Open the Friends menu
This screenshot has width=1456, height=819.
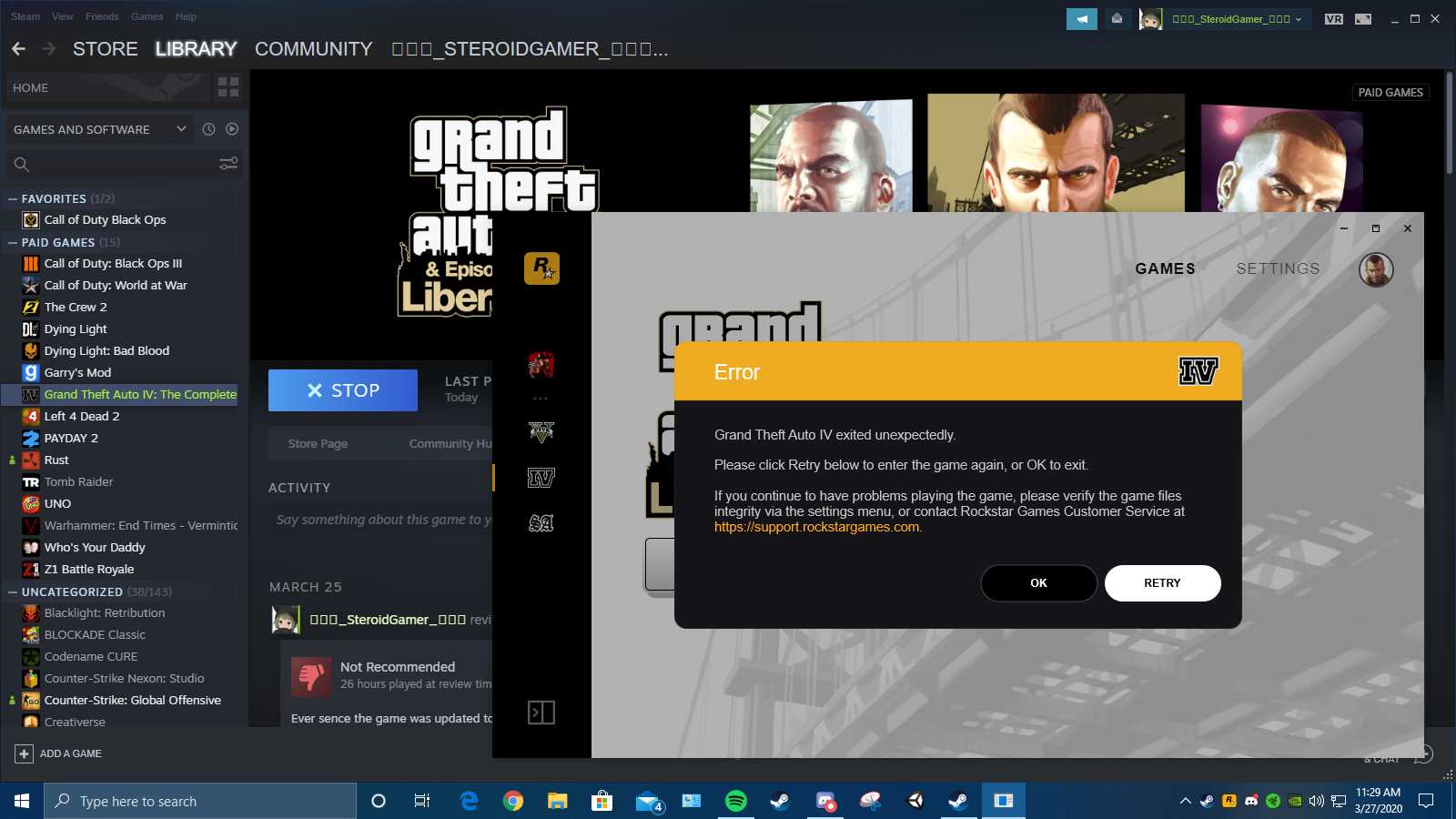click(102, 16)
